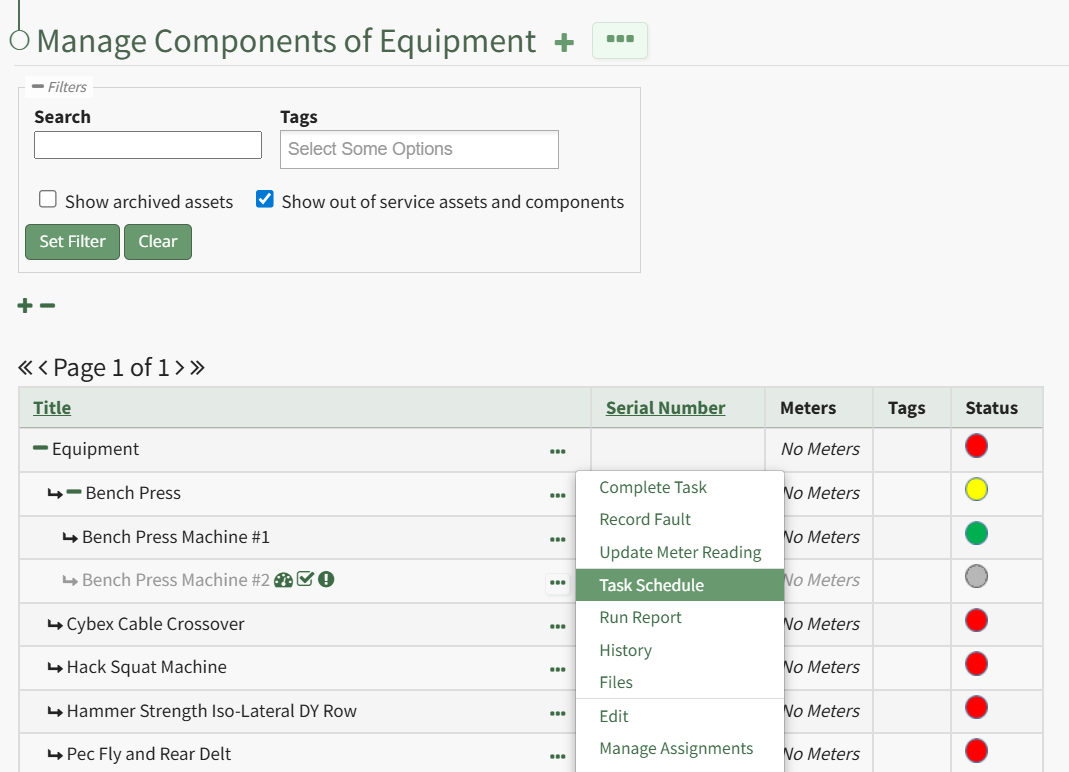Image resolution: width=1069 pixels, height=772 pixels.
Task: Collapse the Bench Press tree node
Action: (x=74, y=492)
